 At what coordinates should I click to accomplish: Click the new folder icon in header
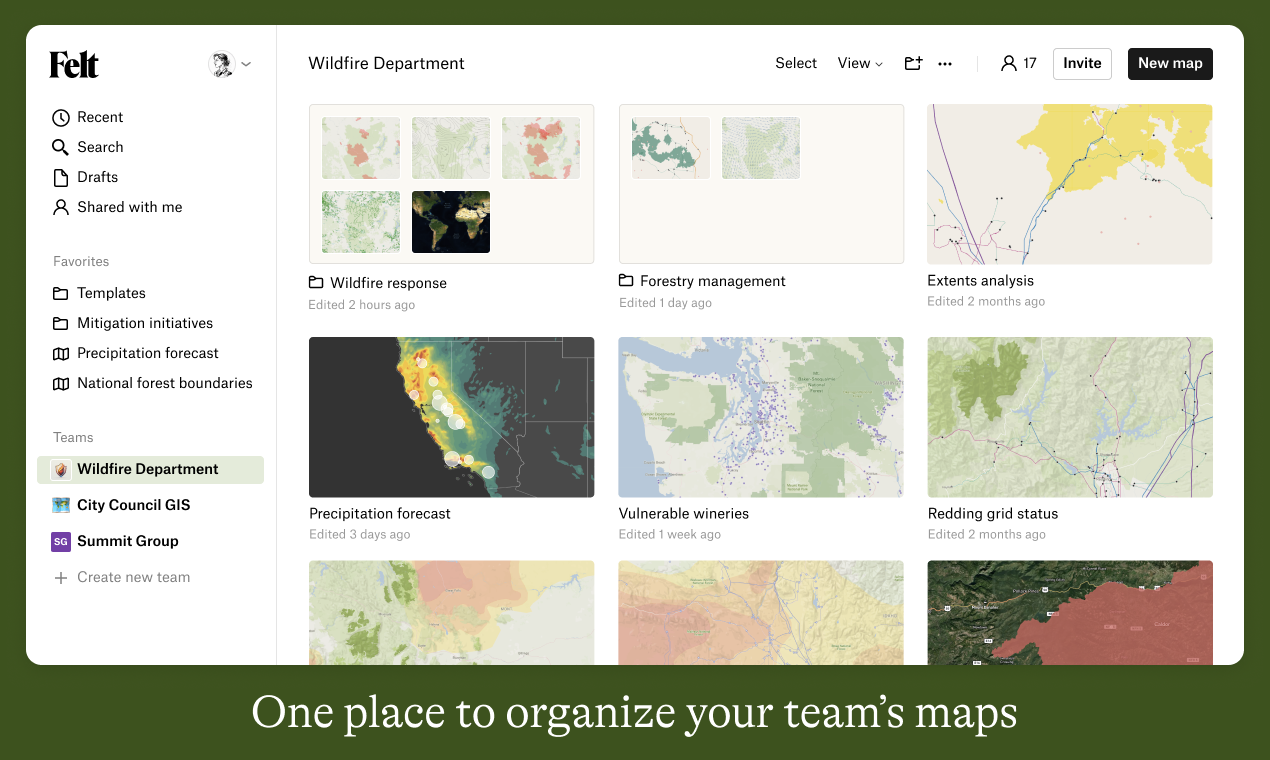tap(913, 63)
